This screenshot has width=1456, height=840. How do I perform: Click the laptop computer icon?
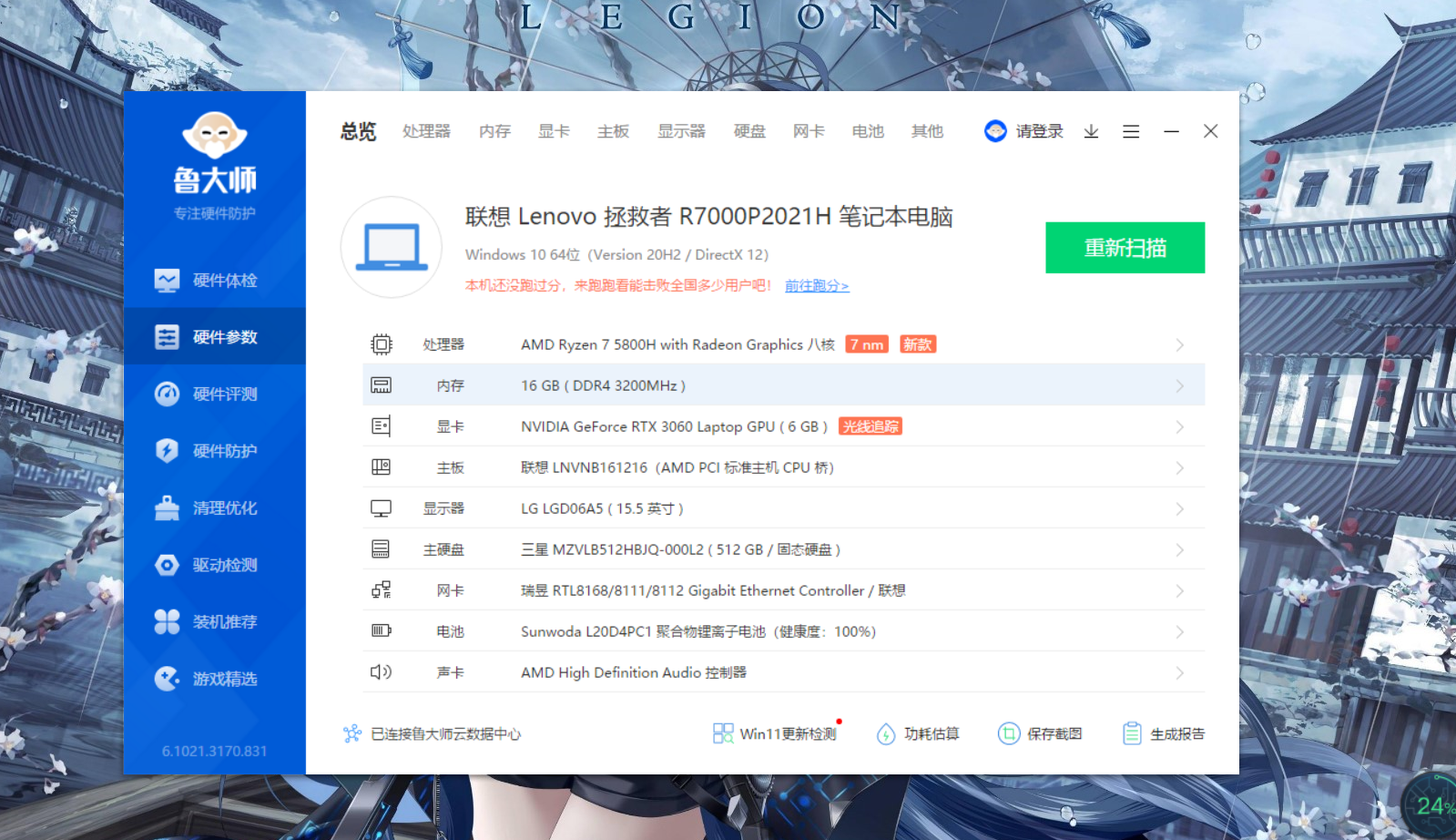392,247
